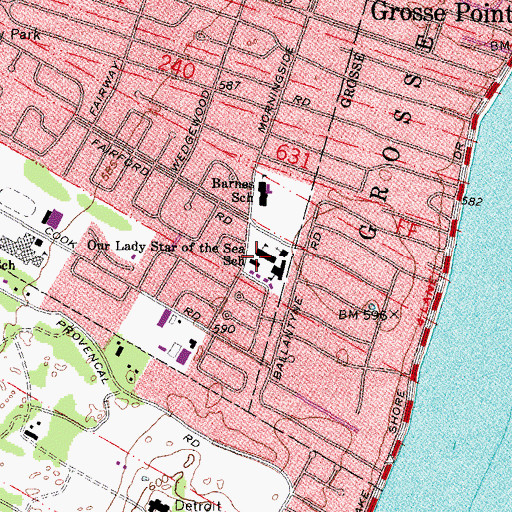Click the 'SHORE' road label along lake
This screenshot has width=512, height=512.
pyautogui.click(x=398, y=412)
